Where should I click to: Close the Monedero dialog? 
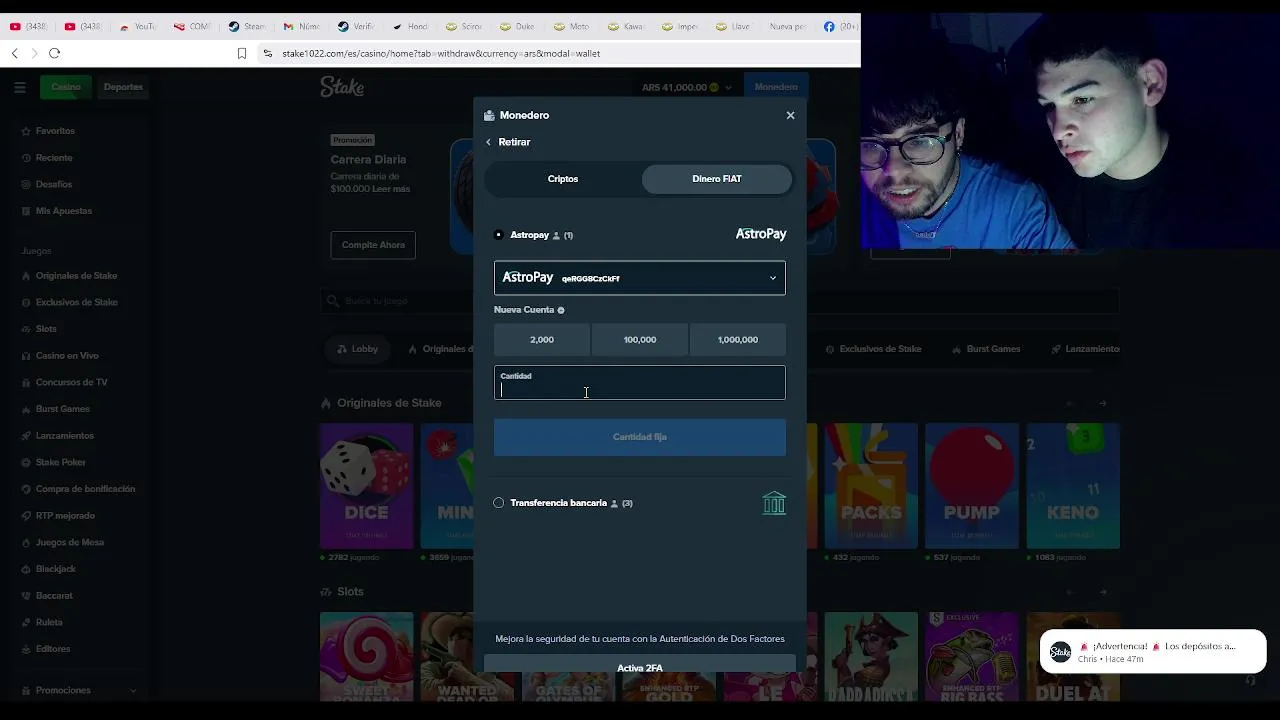click(790, 115)
